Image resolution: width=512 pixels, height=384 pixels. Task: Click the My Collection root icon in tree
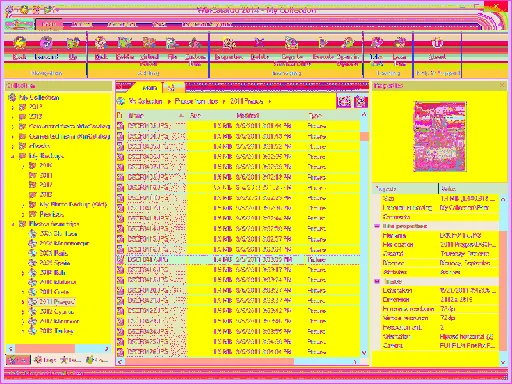click(12, 97)
